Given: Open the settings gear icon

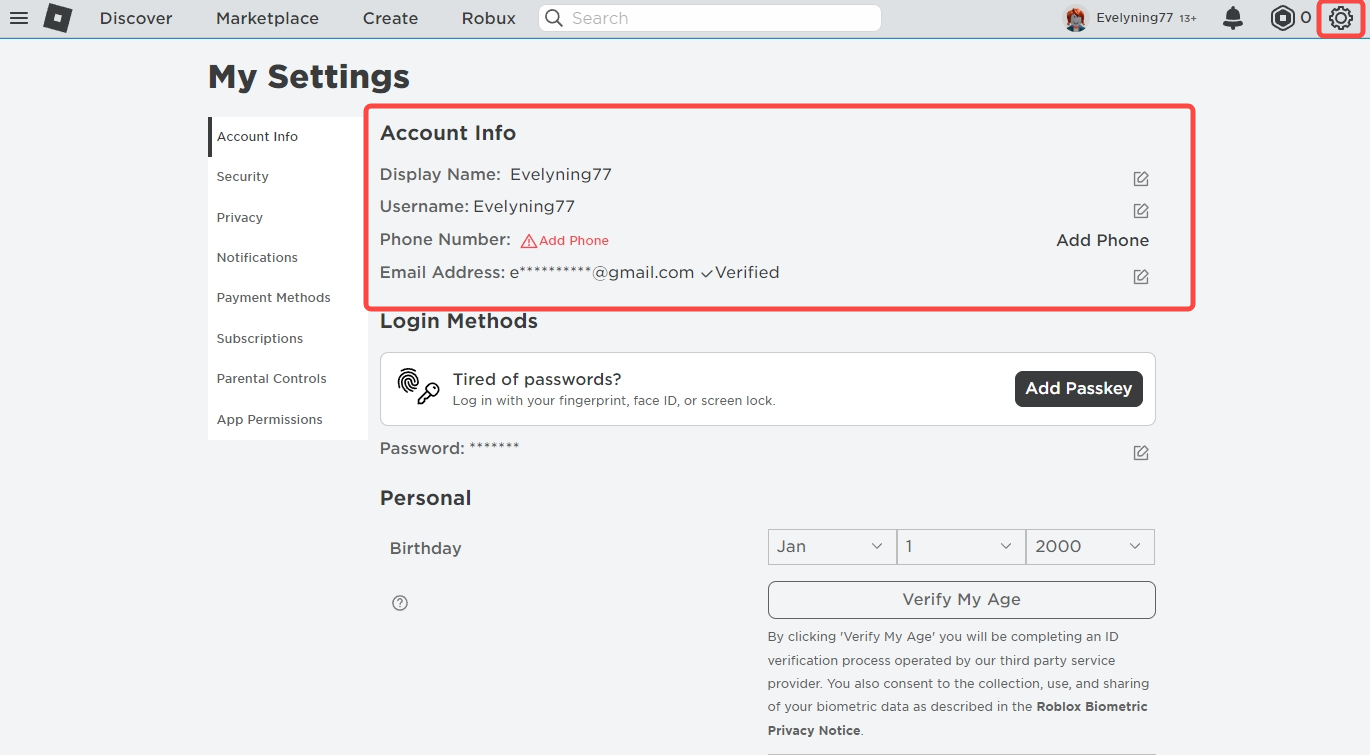Looking at the screenshot, I should coord(1340,18).
